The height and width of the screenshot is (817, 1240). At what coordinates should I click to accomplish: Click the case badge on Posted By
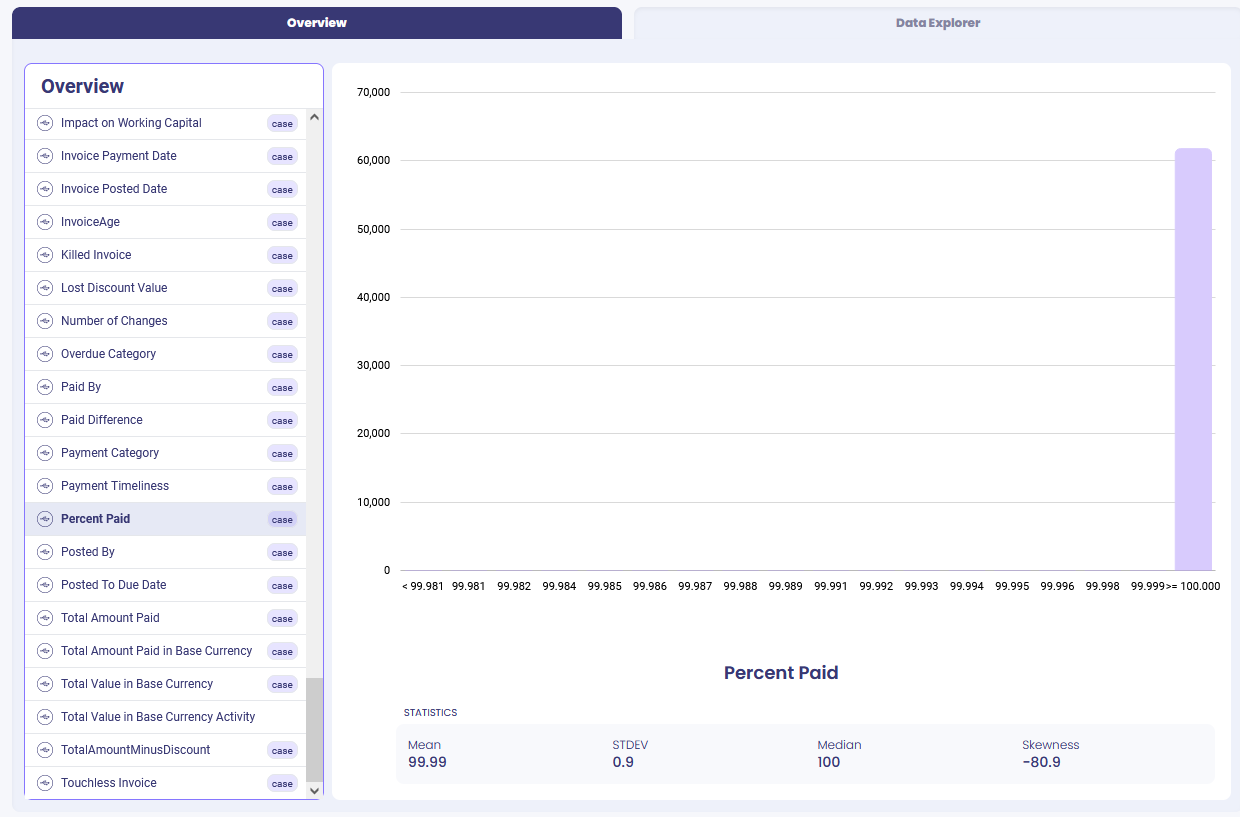[x=282, y=553]
